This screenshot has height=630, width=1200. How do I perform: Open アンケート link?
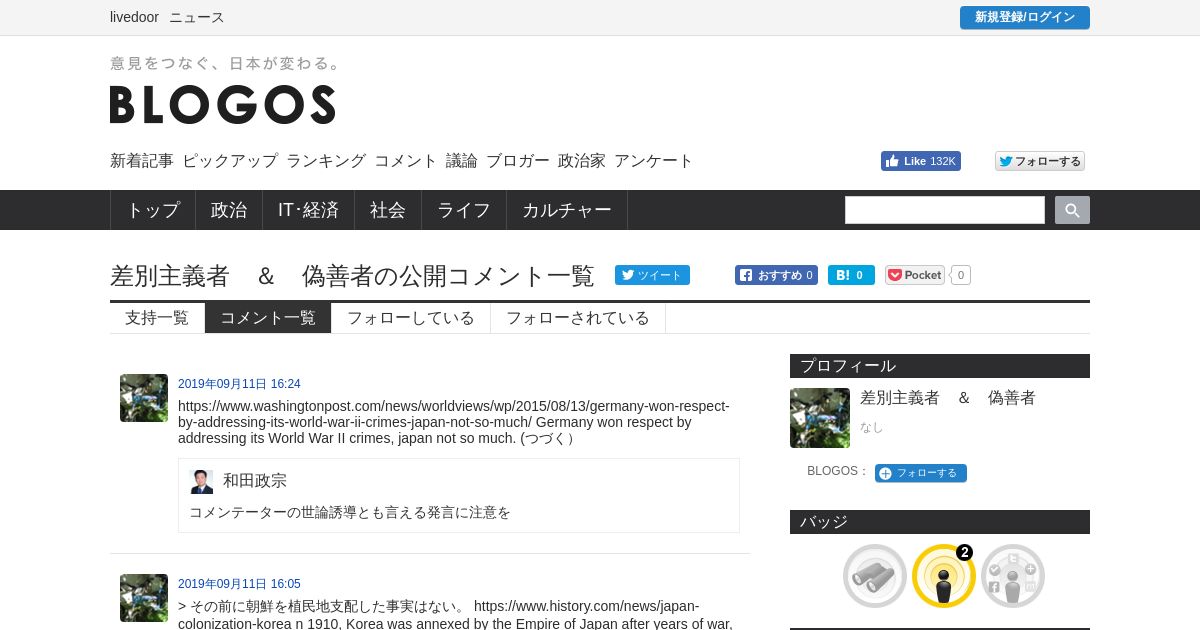(654, 161)
